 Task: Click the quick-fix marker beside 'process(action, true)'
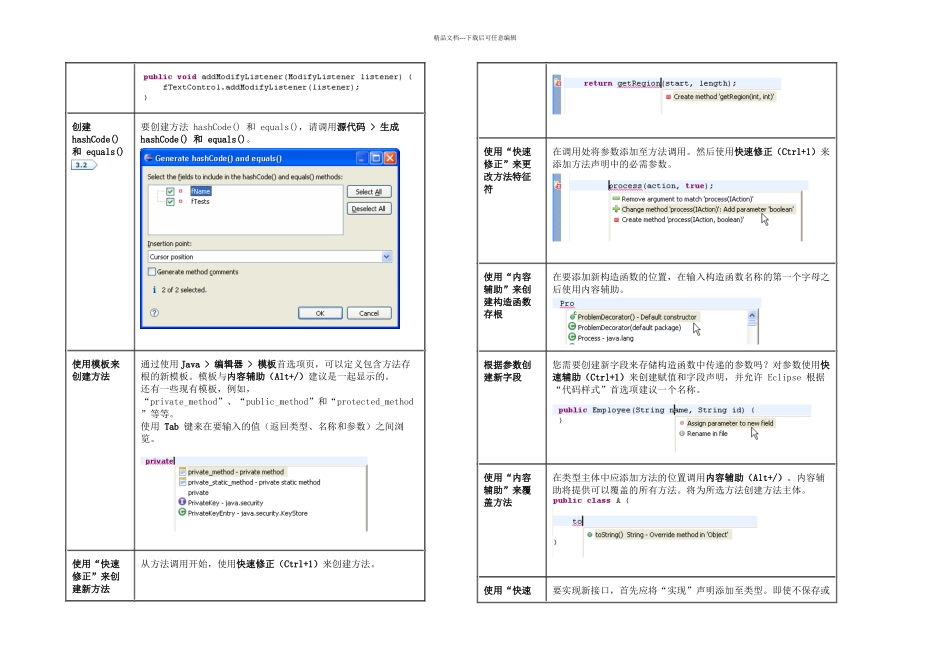pos(557,185)
